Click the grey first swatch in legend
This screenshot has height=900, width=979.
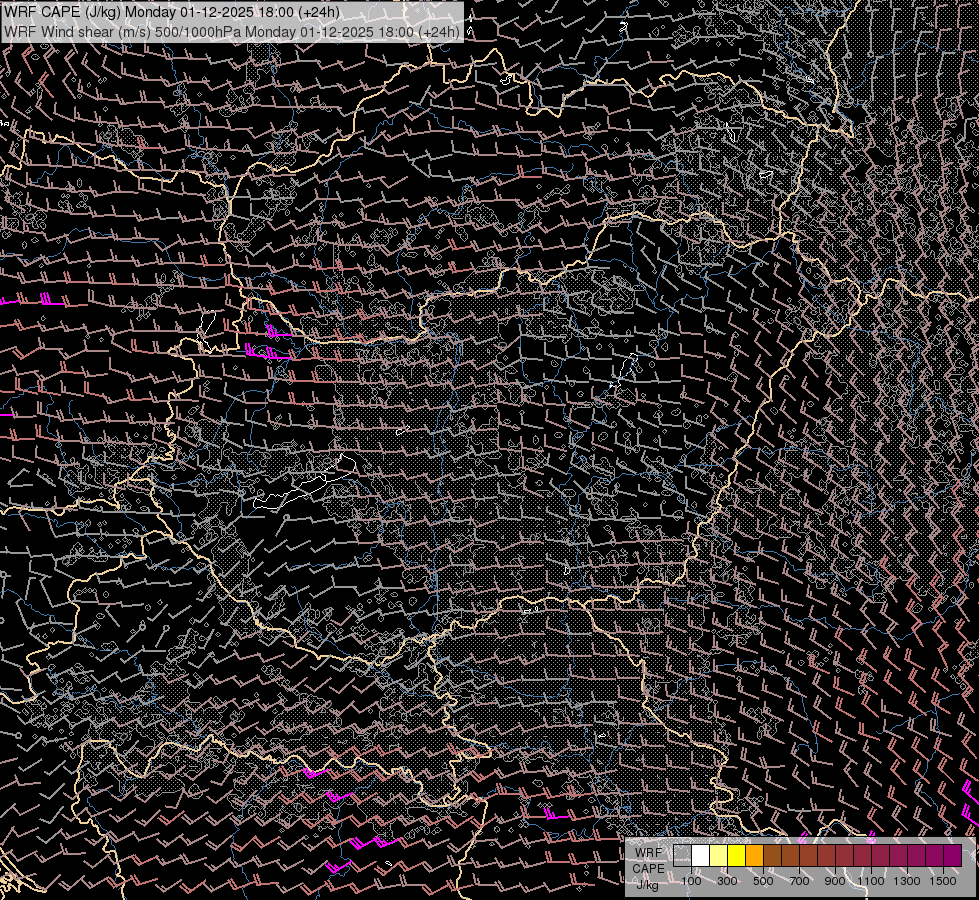coord(682,856)
